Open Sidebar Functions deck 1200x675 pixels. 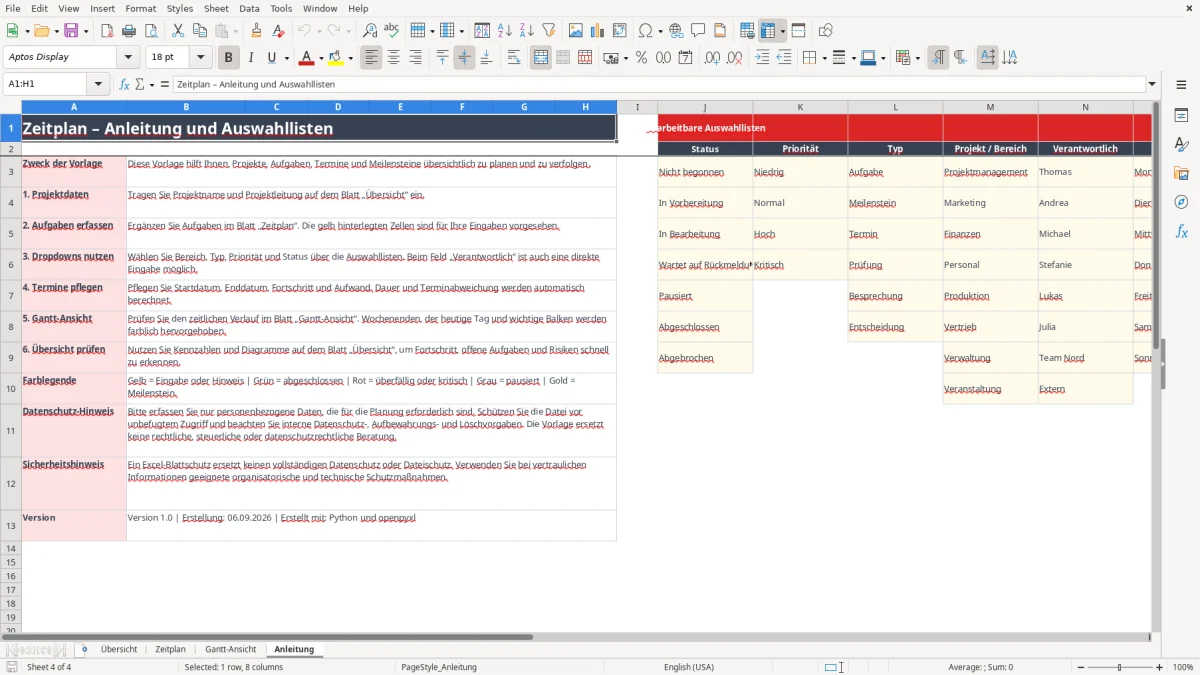click(x=1181, y=231)
